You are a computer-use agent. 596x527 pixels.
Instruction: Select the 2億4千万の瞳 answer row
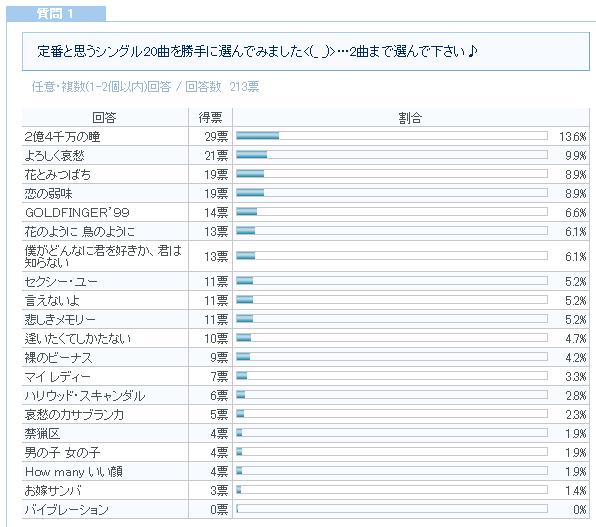[306, 136]
